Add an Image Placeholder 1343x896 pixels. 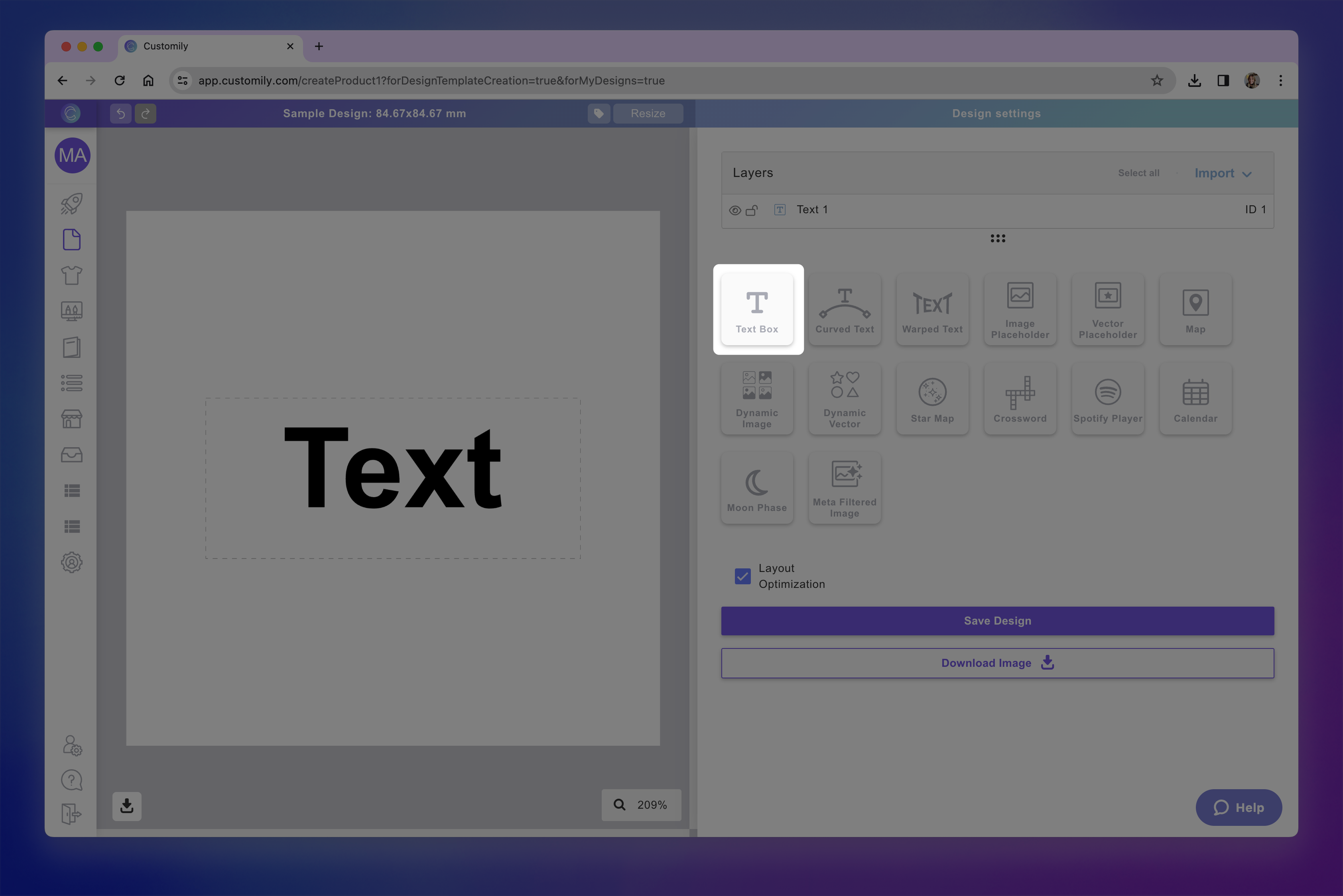click(x=1020, y=309)
